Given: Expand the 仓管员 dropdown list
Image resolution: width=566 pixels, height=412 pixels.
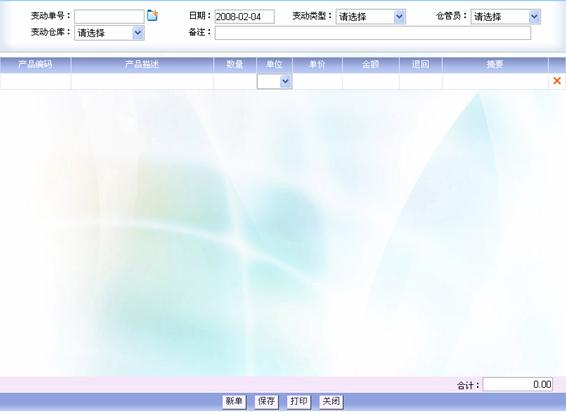Looking at the screenshot, I should [505, 17].
